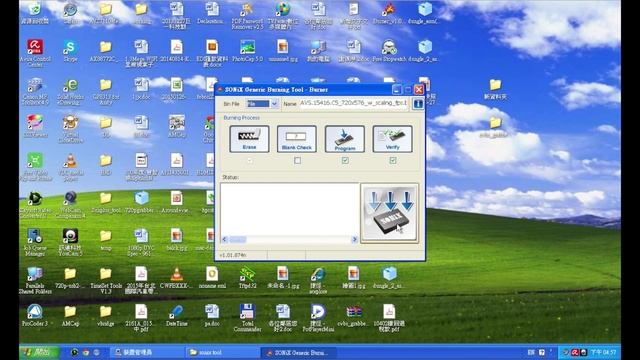The width and height of the screenshot is (640, 360).
Task: Select the Avira Control Center desktop icon
Action: [35, 53]
